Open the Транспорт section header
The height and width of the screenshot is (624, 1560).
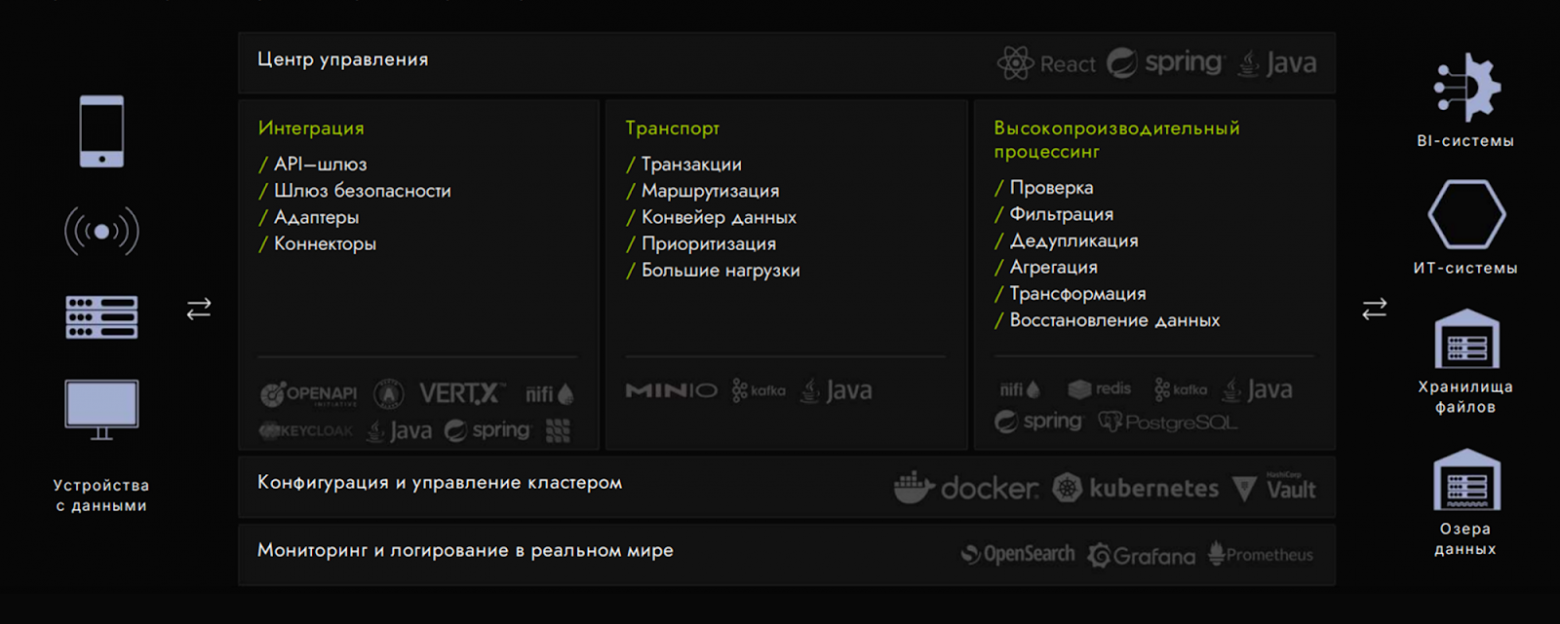tap(671, 128)
